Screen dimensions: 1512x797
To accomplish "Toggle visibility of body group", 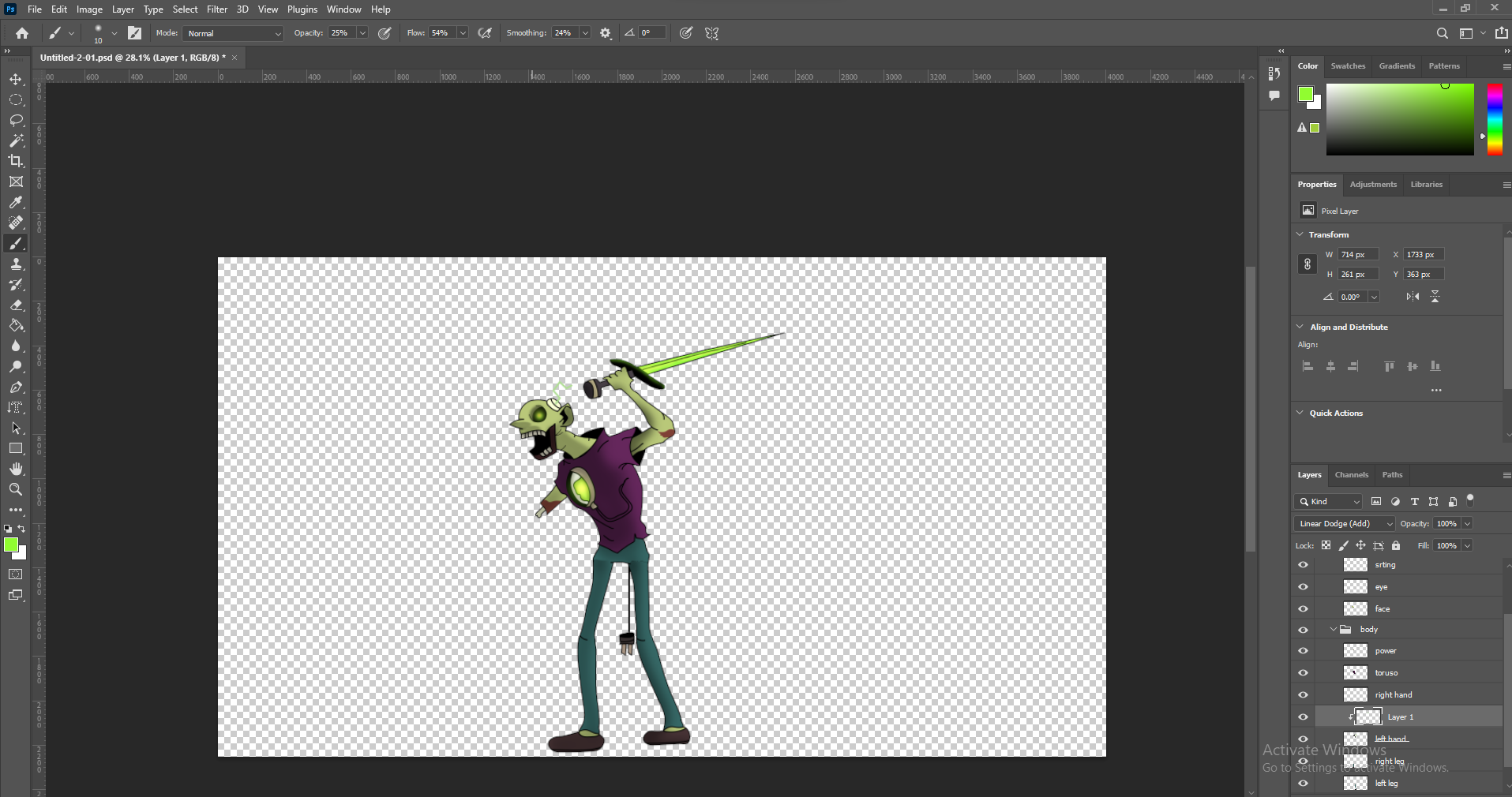I will click(1303, 630).
